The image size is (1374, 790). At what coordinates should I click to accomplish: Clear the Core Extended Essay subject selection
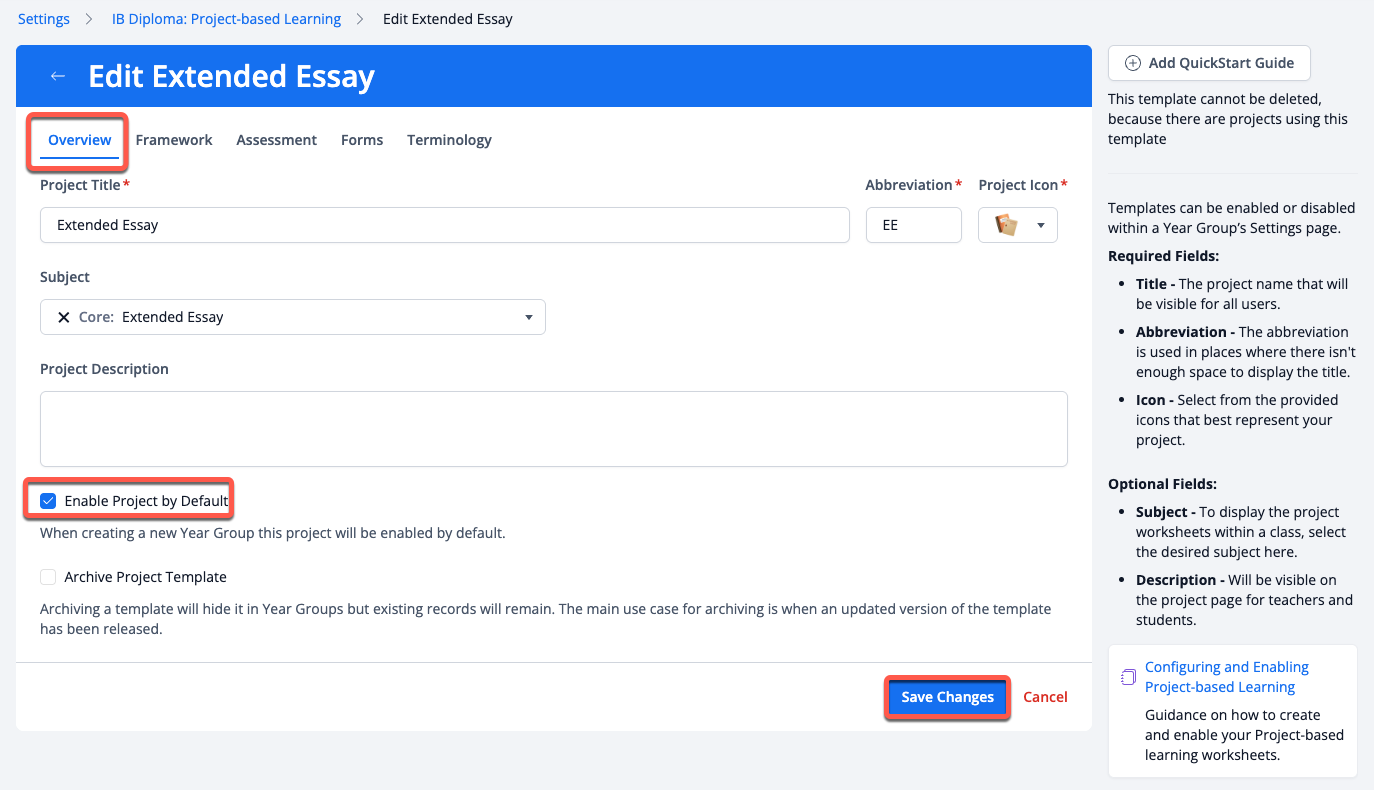tap(63, 317)
